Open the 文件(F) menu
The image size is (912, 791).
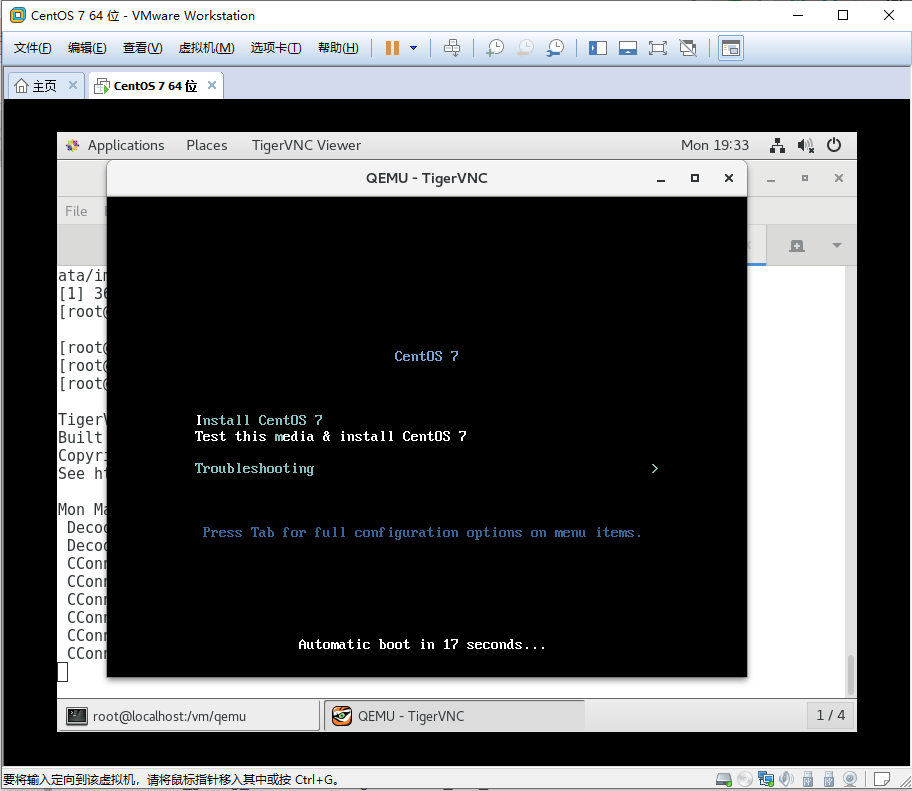(33, 48)
